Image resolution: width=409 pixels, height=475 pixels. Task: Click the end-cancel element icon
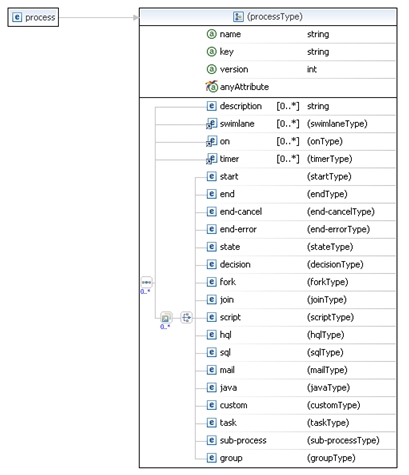click(212, 212)
